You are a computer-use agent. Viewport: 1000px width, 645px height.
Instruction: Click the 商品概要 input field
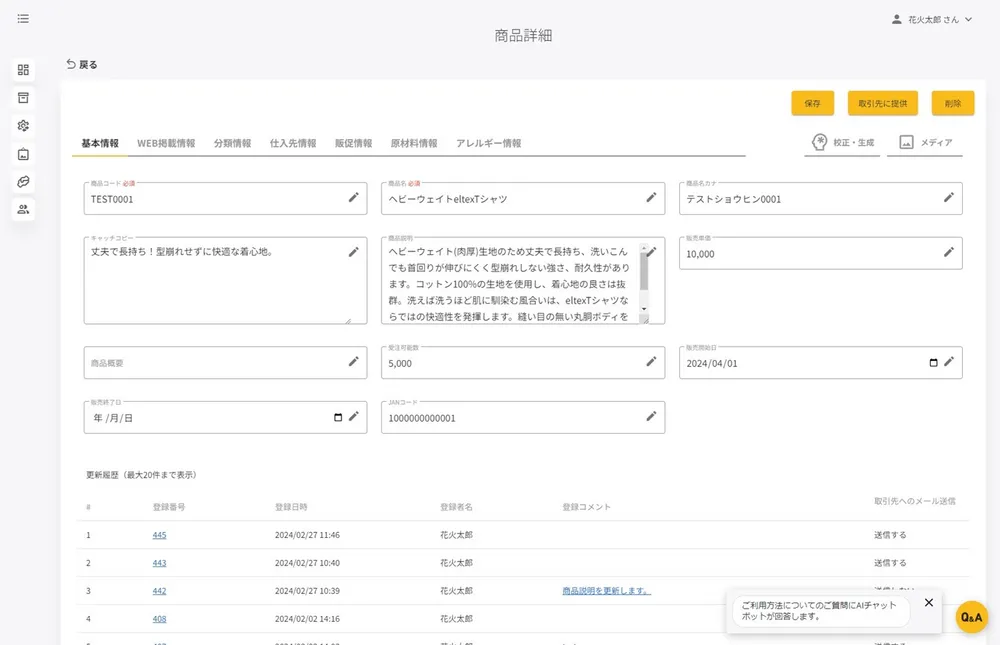(225, 362)
